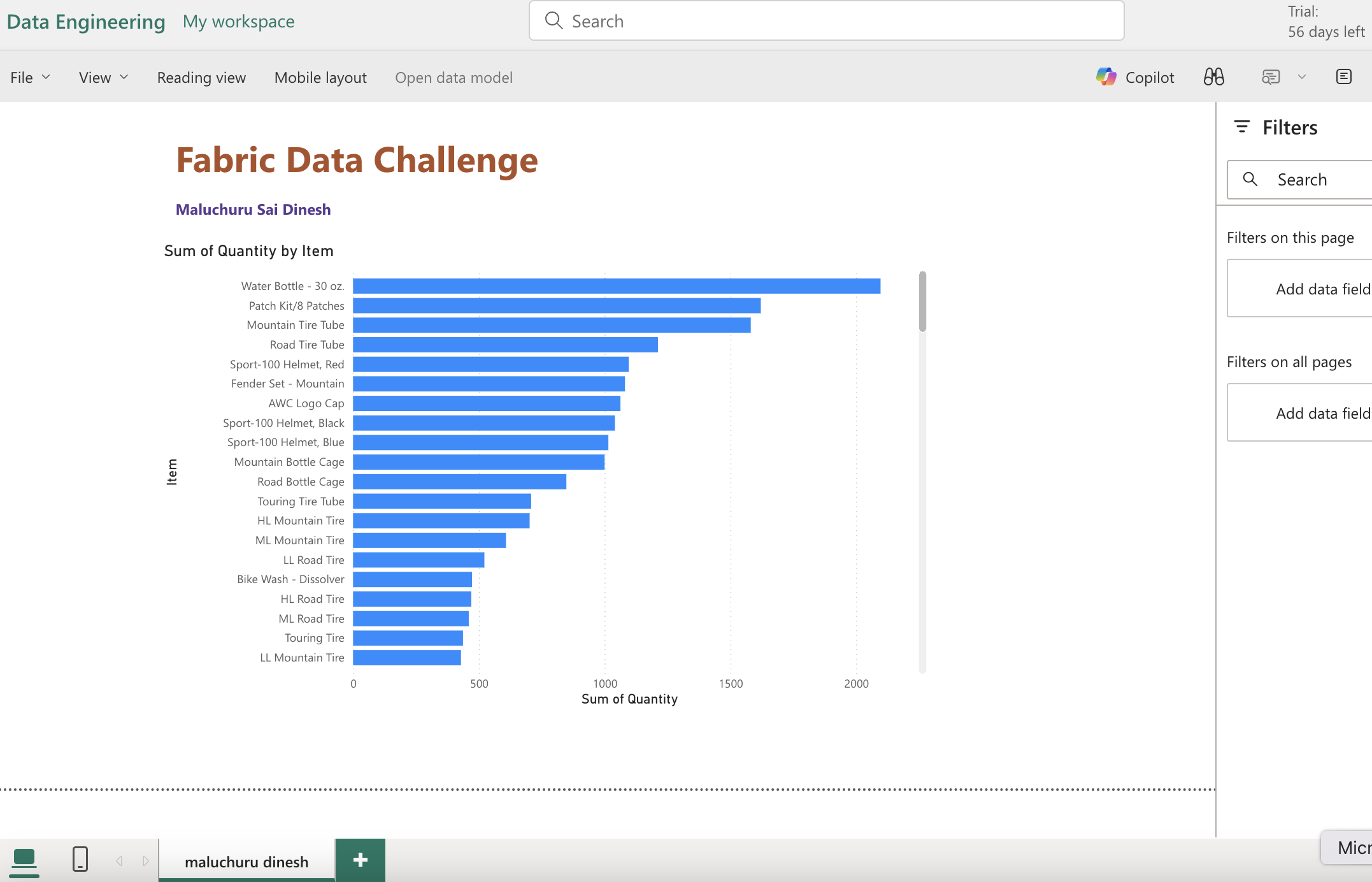1372x882 pixels.
Task: Click the AWC Logo Cap label
Action: [x=306, y=403]
